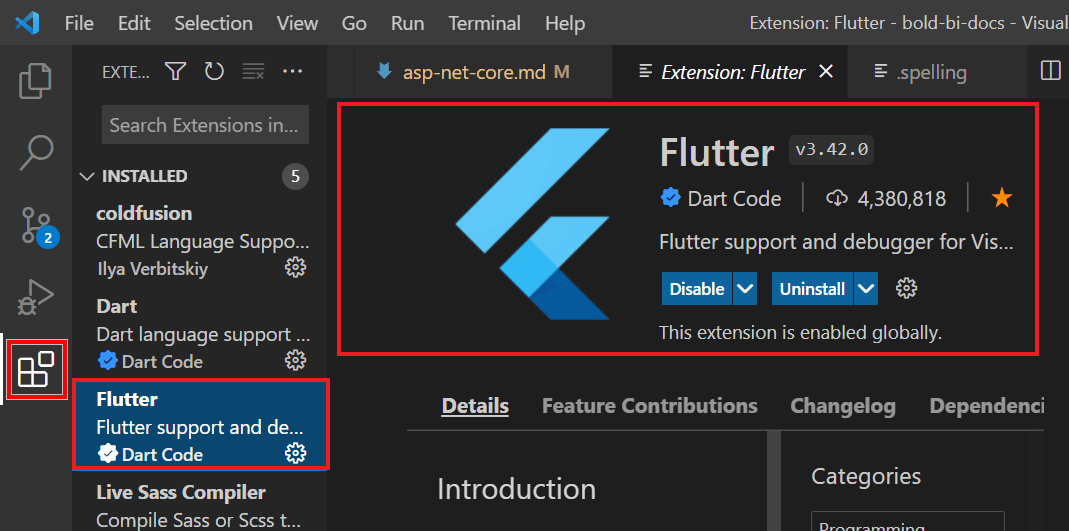Click the version label v3.42.0
The height and width of the screenshot is (531, 1069).
(831, 150)
